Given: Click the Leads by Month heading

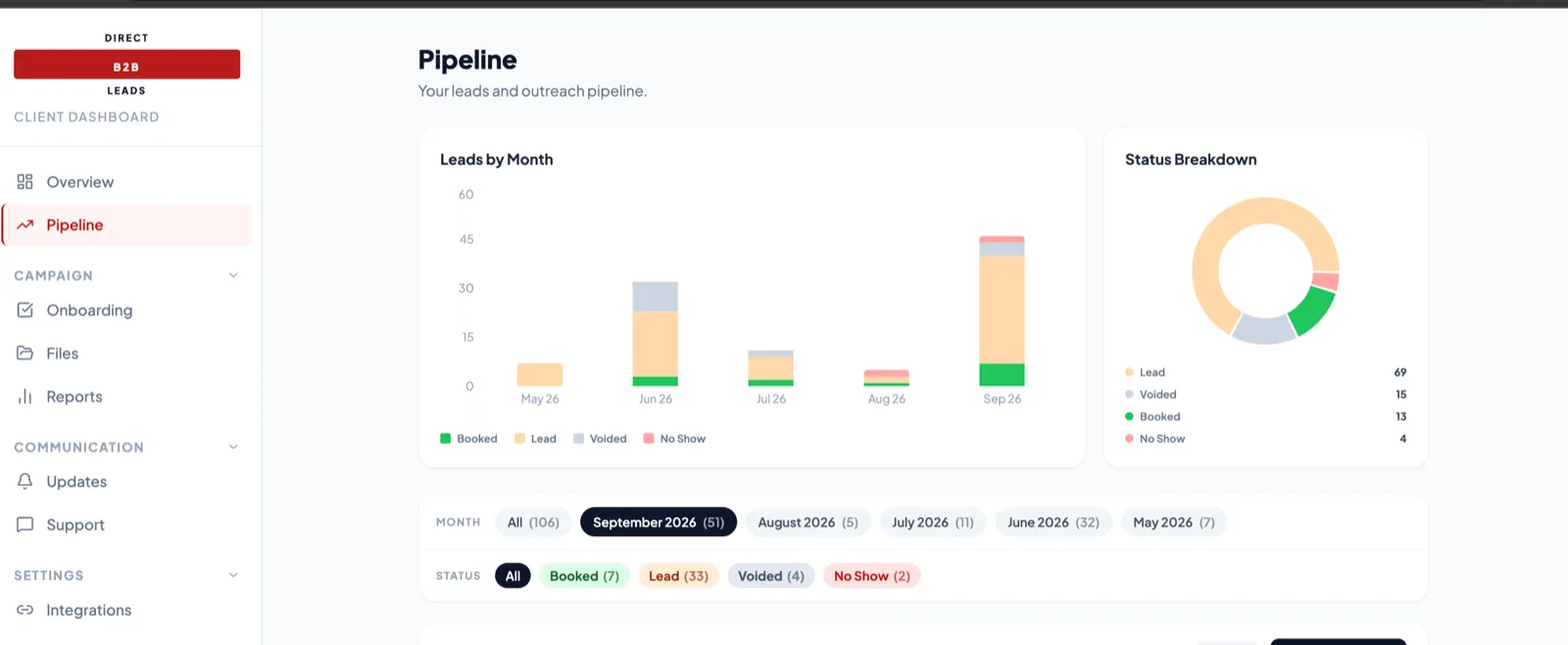Looking at the screenshot, I should [496, 159].
